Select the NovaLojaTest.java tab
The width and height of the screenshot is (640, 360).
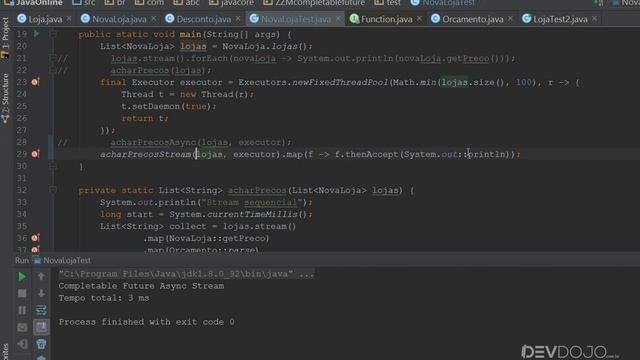[296, 19]
